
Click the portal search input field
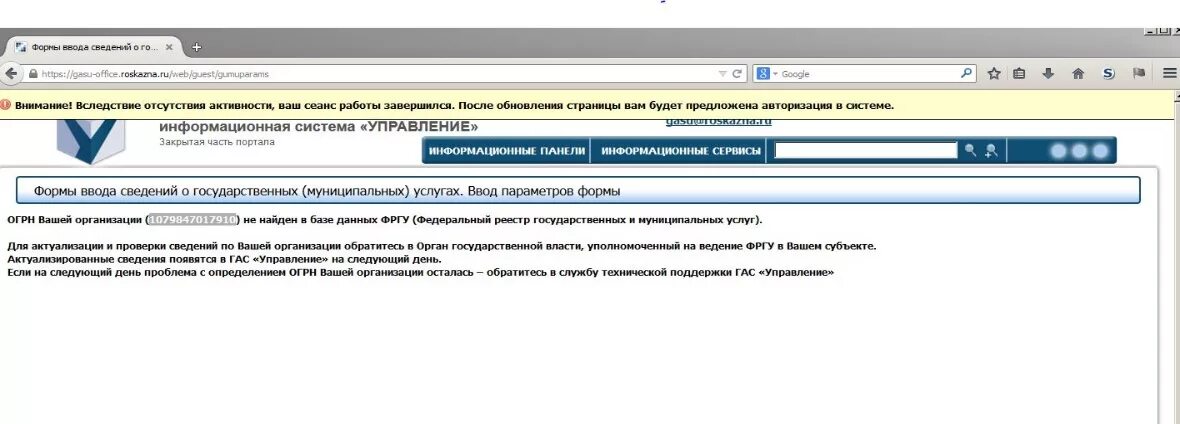(x=866, y=151)
